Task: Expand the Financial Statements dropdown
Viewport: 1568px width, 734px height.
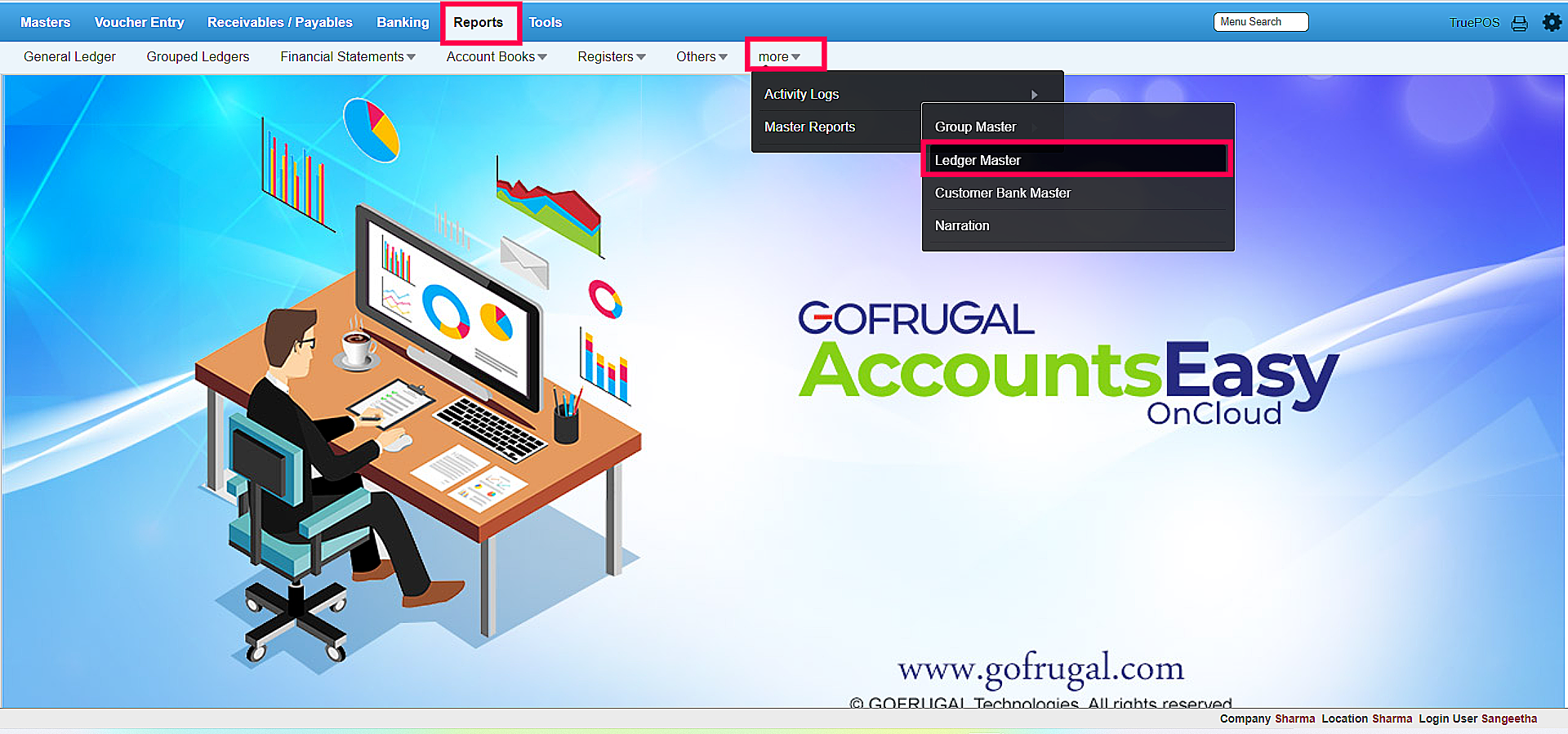Action: (x=348, y=56)
